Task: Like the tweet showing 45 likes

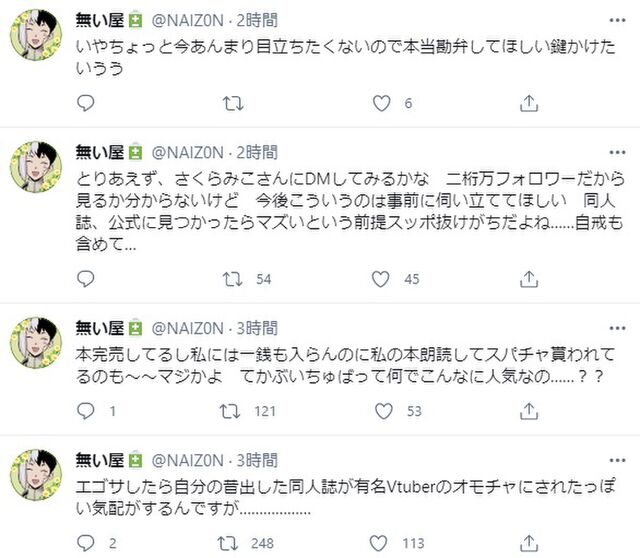Action: [x=381, y=279]
